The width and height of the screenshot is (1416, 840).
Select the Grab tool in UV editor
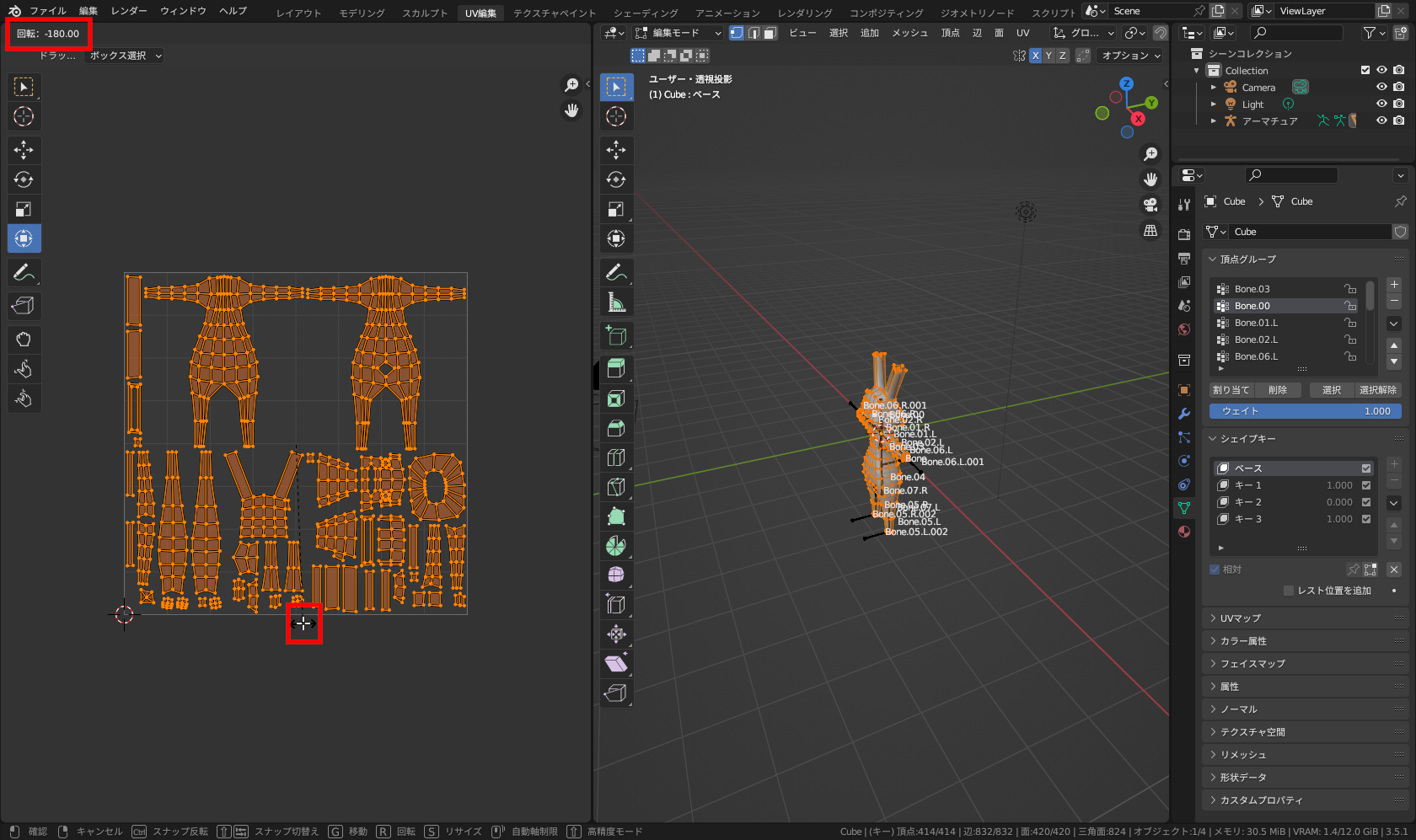pos(24,340)
